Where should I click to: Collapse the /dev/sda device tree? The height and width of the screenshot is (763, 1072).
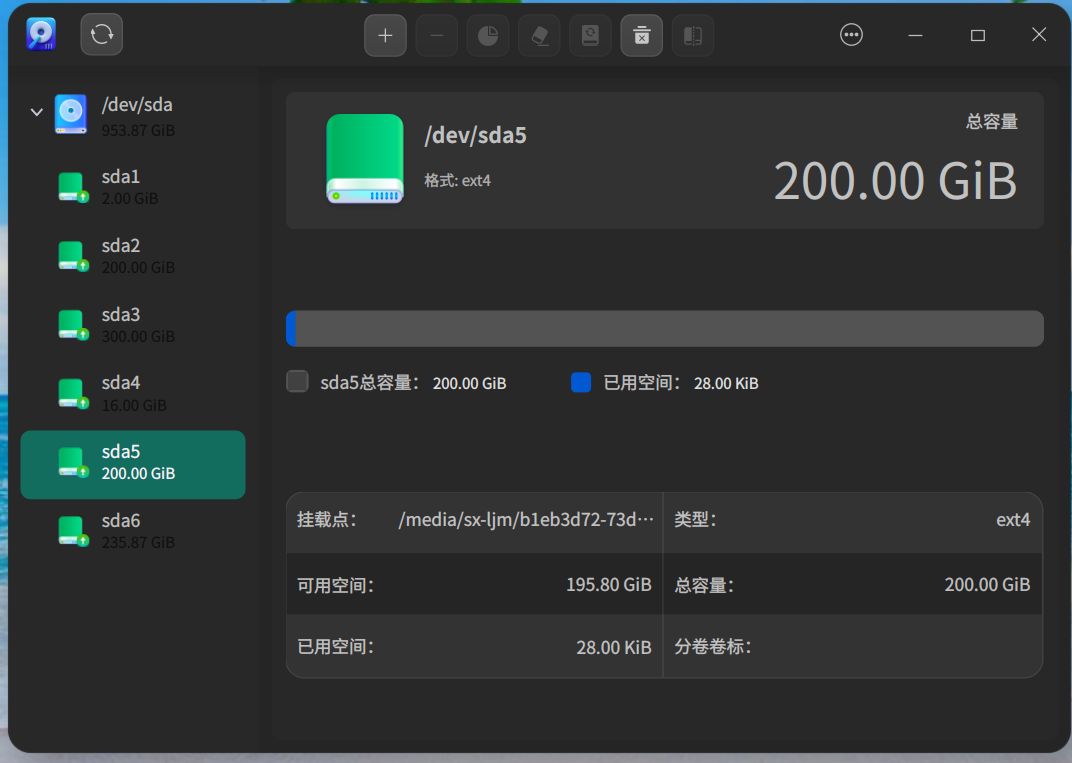tap(36, 111)
